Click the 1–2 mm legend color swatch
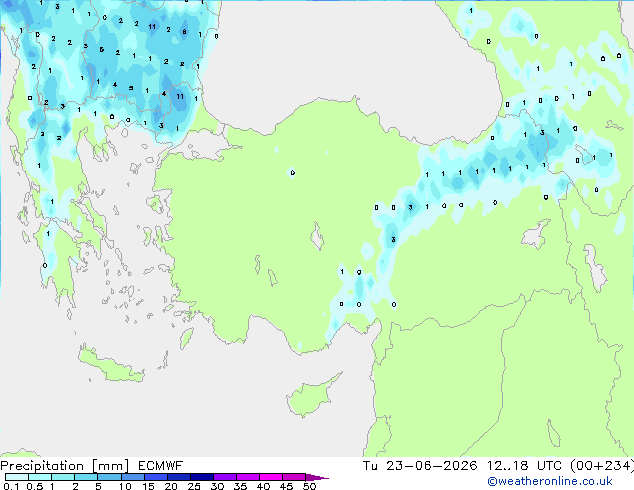 coord(63,477)
